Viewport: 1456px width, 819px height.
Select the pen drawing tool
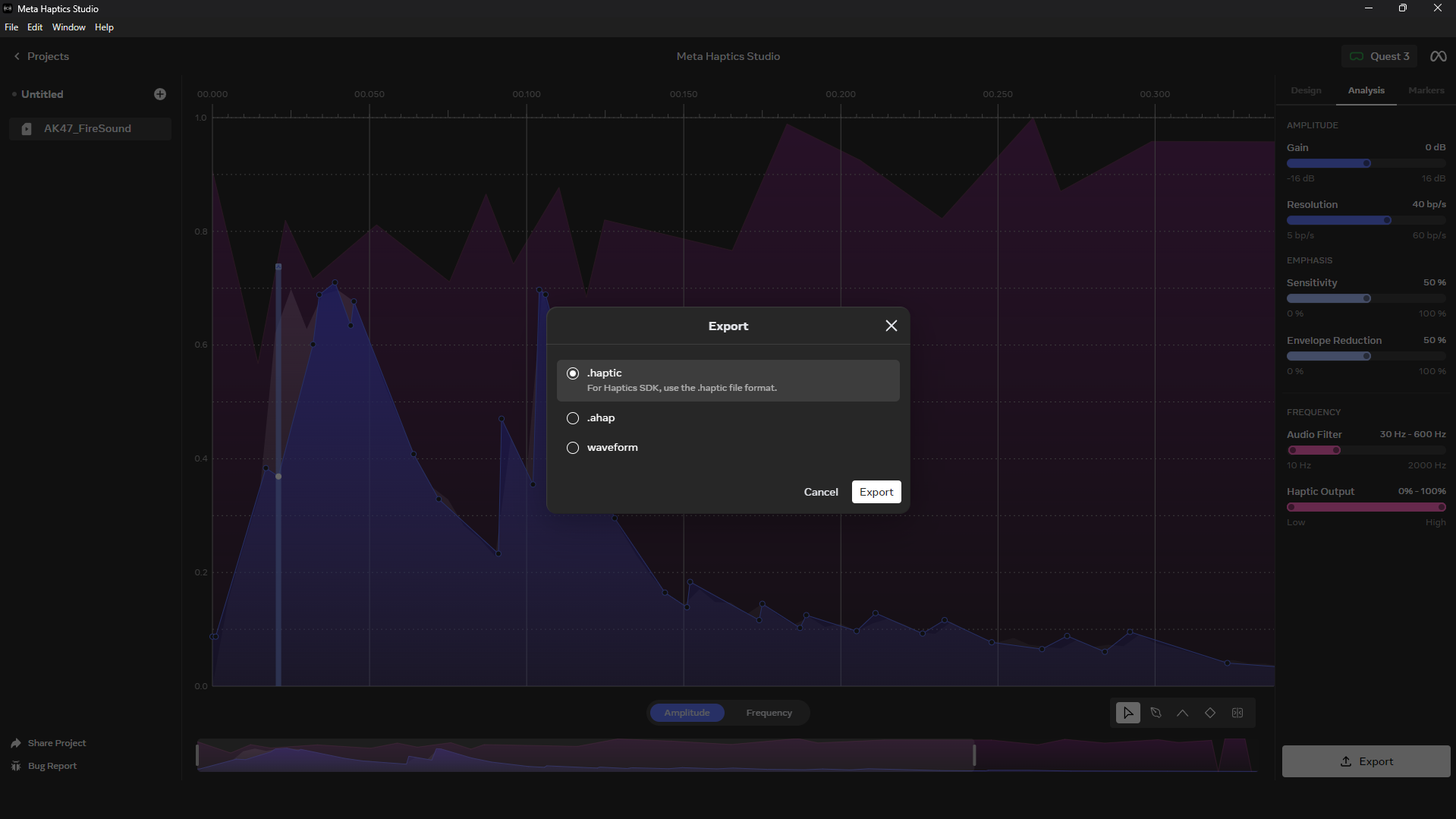pyautogui.click(x=1156, y=713)
